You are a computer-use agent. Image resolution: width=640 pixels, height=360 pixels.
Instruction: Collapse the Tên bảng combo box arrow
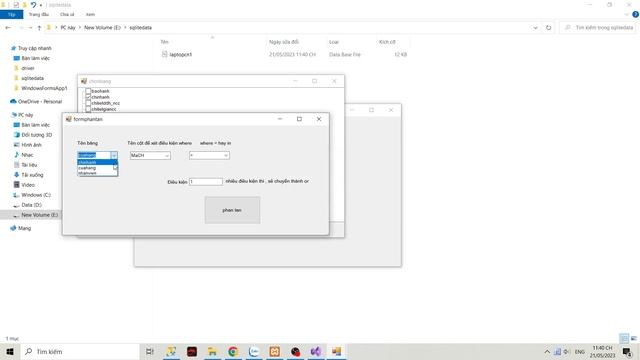point(114,155)
